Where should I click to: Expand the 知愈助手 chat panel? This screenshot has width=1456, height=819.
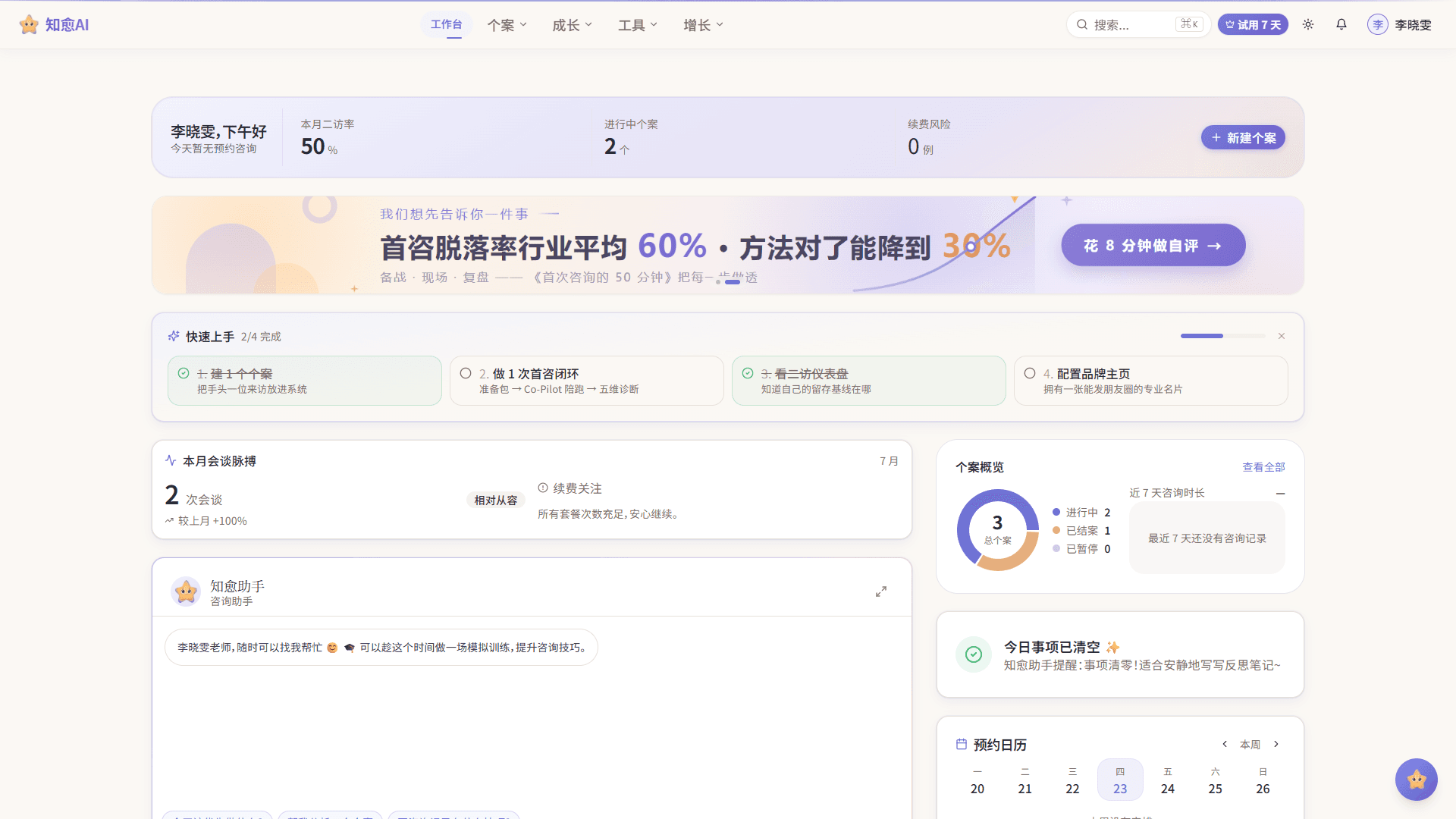coord(881,591)
